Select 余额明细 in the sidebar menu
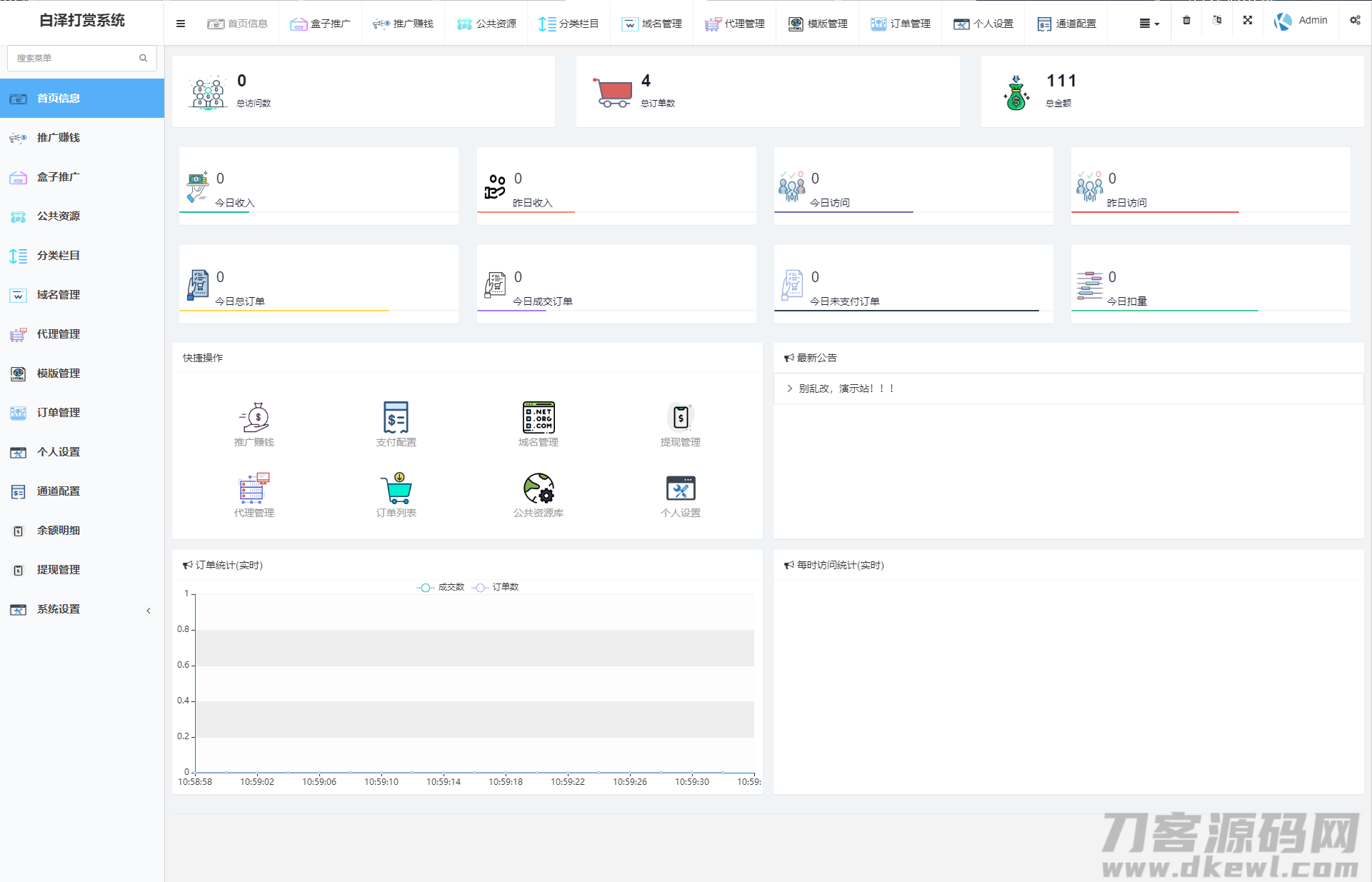 [x=59, y=531]
